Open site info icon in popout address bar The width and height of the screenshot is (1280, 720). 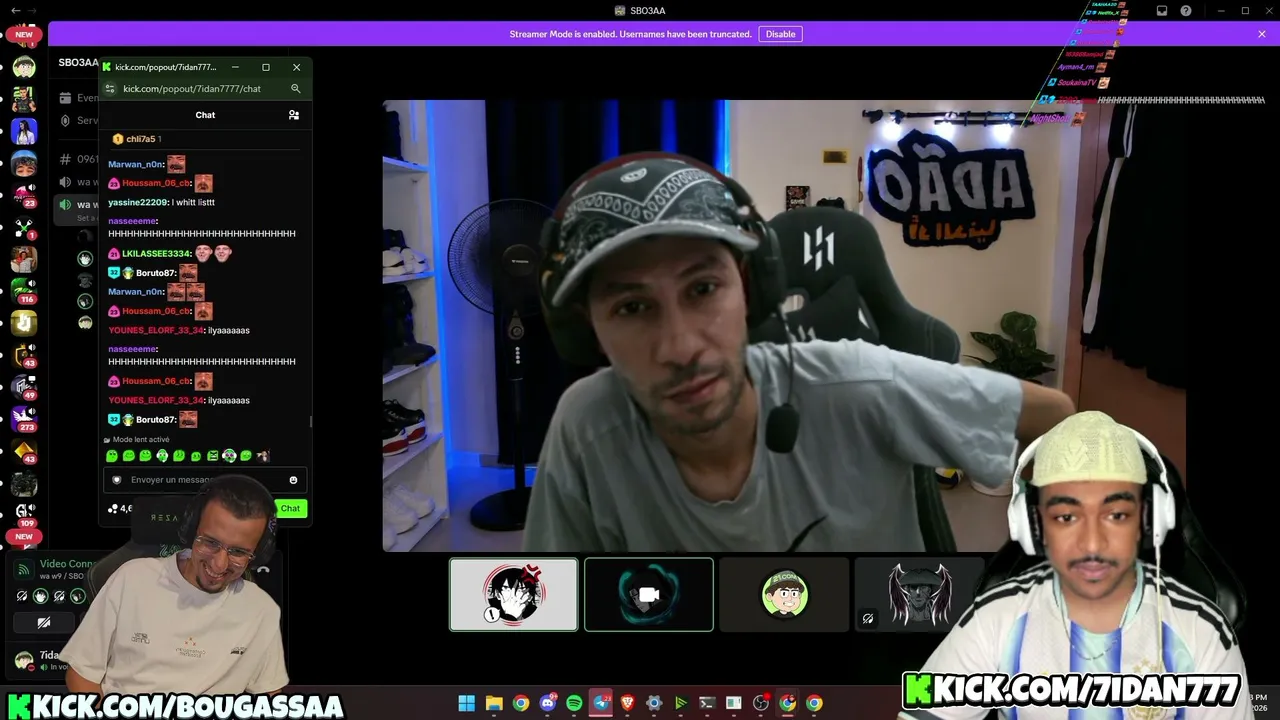(x=110, y=88)
